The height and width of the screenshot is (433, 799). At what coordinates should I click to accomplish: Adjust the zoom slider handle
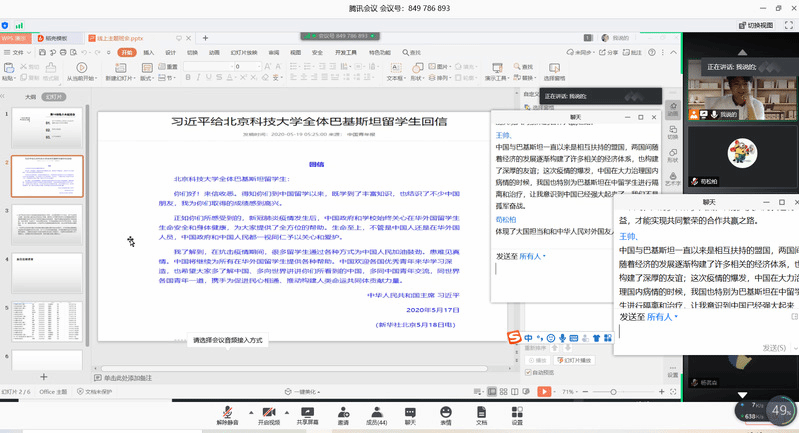click(x=614, y=392)
